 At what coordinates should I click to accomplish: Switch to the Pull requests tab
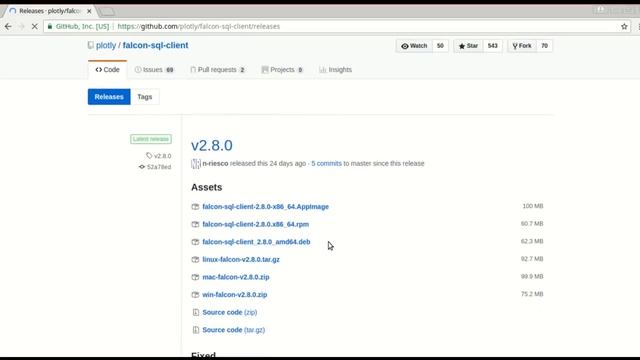tap(218, 70)
